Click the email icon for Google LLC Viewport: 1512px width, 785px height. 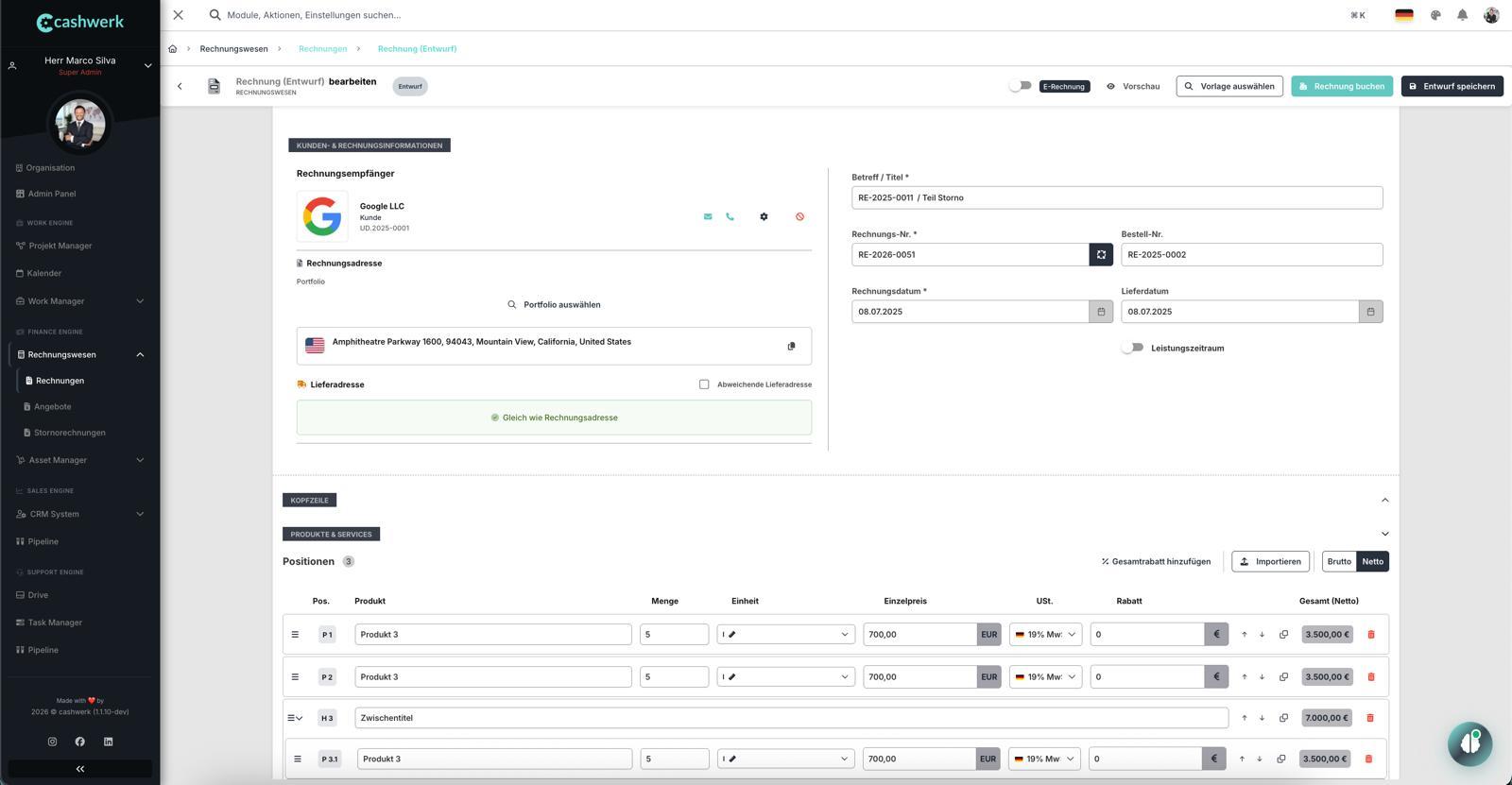(x=708, y=216)
